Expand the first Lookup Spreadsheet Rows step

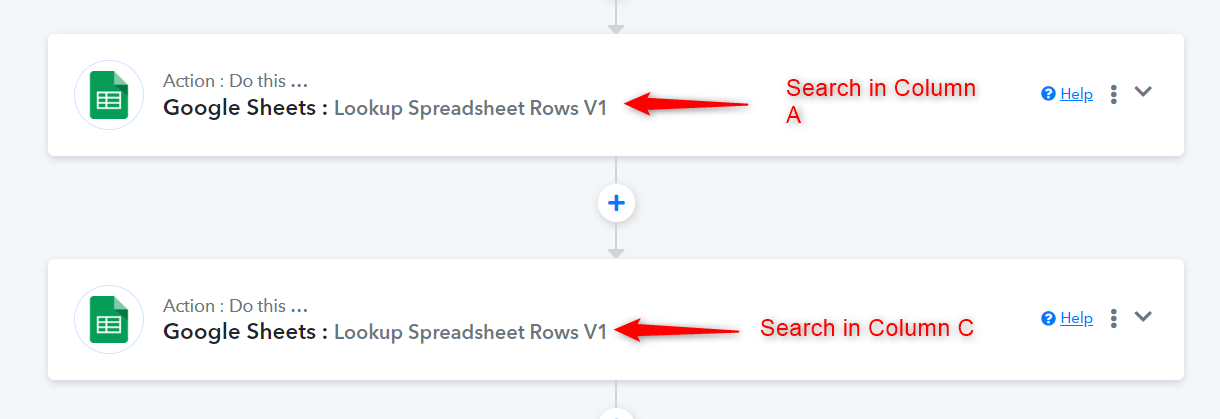[x=1143, y=92]
